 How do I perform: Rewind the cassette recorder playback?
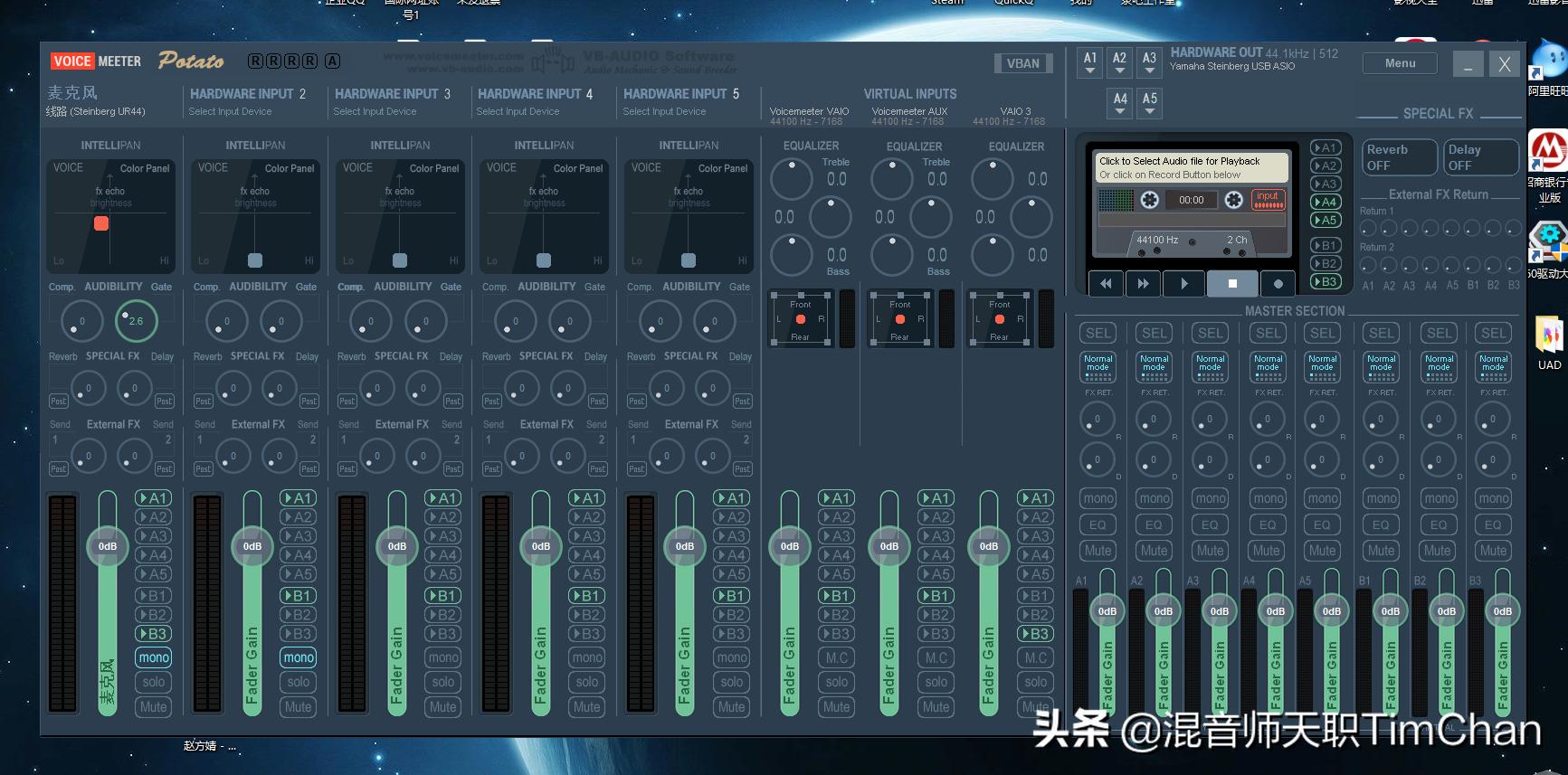[x=1105, y=283]
